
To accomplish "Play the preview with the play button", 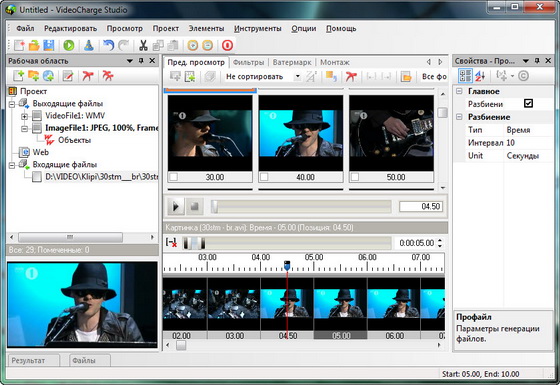I will 175,206.
